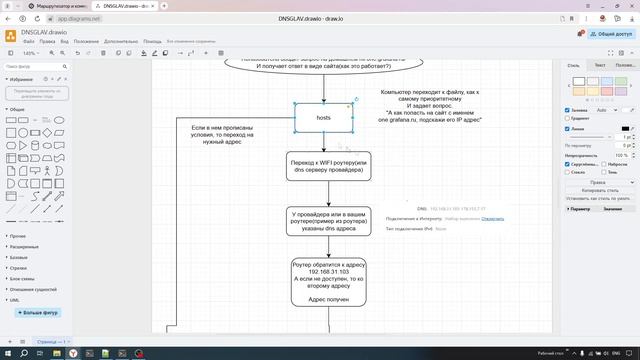Pick the light green style swatch

click(x=621, y=81)
